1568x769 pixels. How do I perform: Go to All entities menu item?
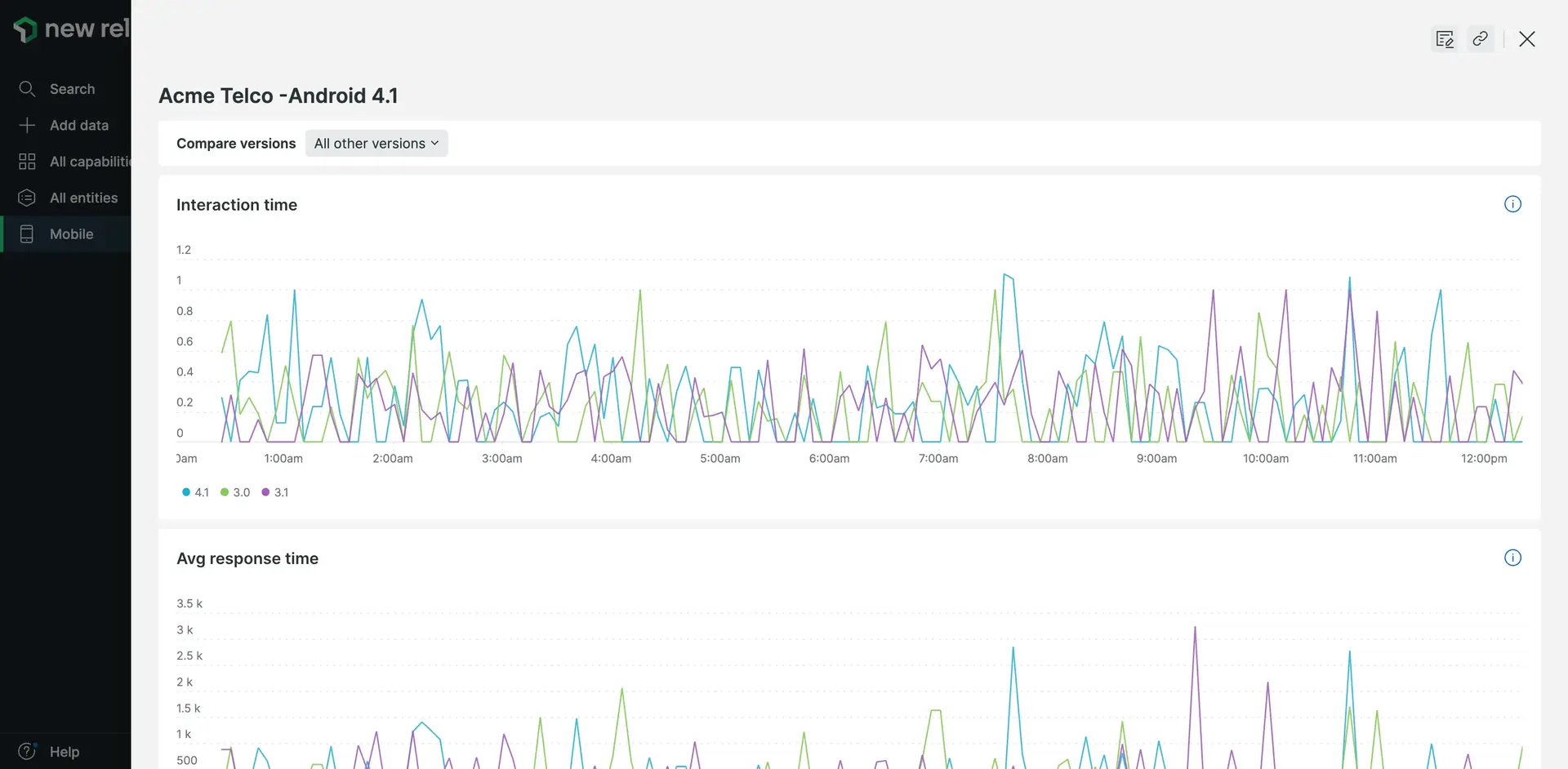tap(83, 198)
